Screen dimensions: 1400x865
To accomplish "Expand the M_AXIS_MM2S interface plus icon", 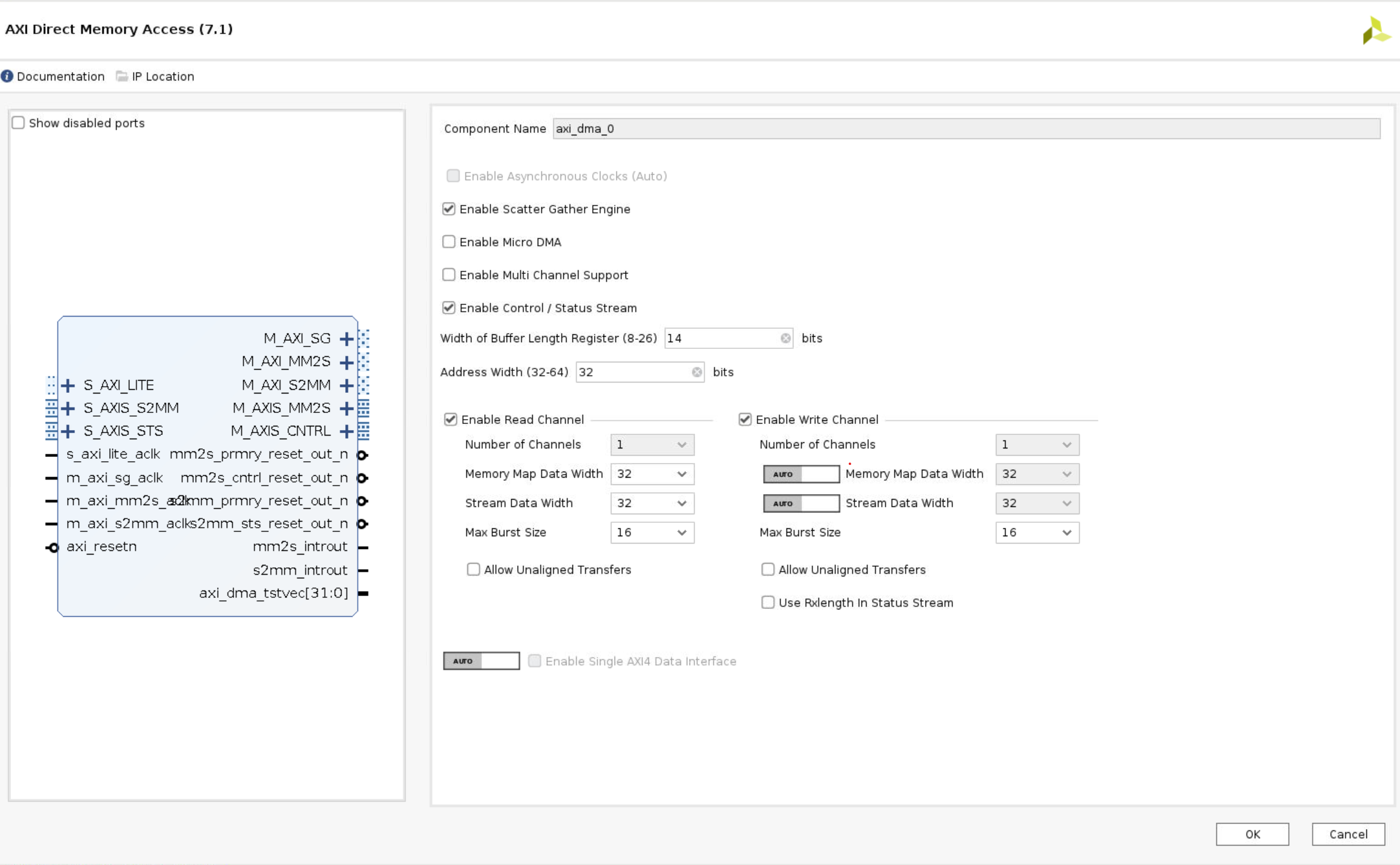I will [346, 408].
